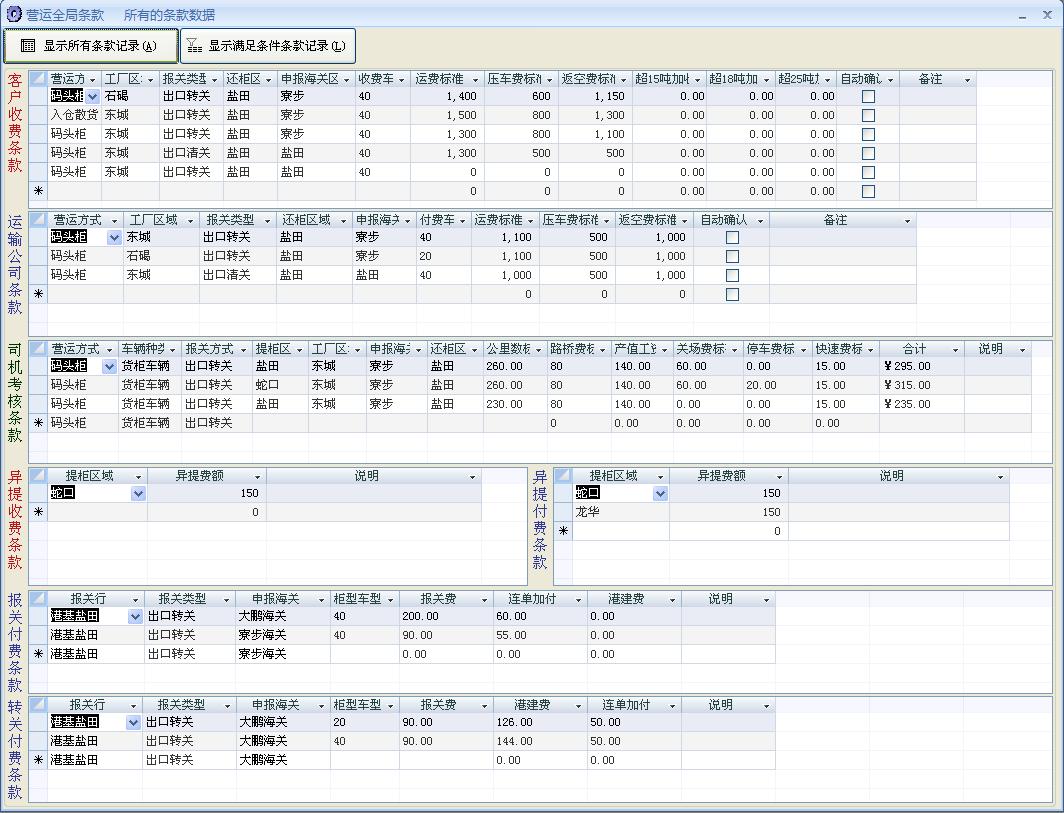Open filter arrow of 合计 column header
1064x813 pixels.
coord(955,349)
